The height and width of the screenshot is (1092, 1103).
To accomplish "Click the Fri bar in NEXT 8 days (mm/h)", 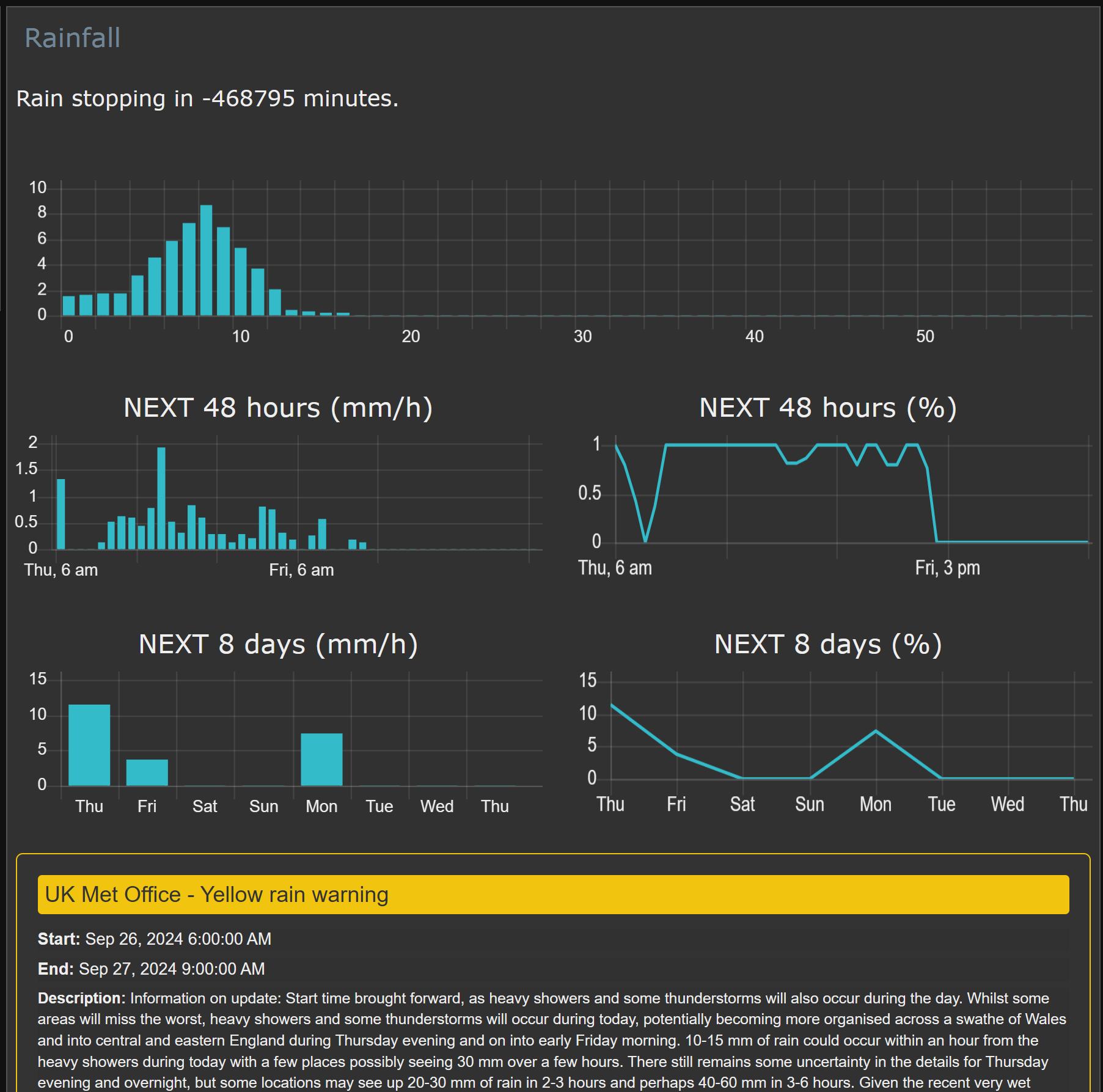I will [x=147, y=772].
